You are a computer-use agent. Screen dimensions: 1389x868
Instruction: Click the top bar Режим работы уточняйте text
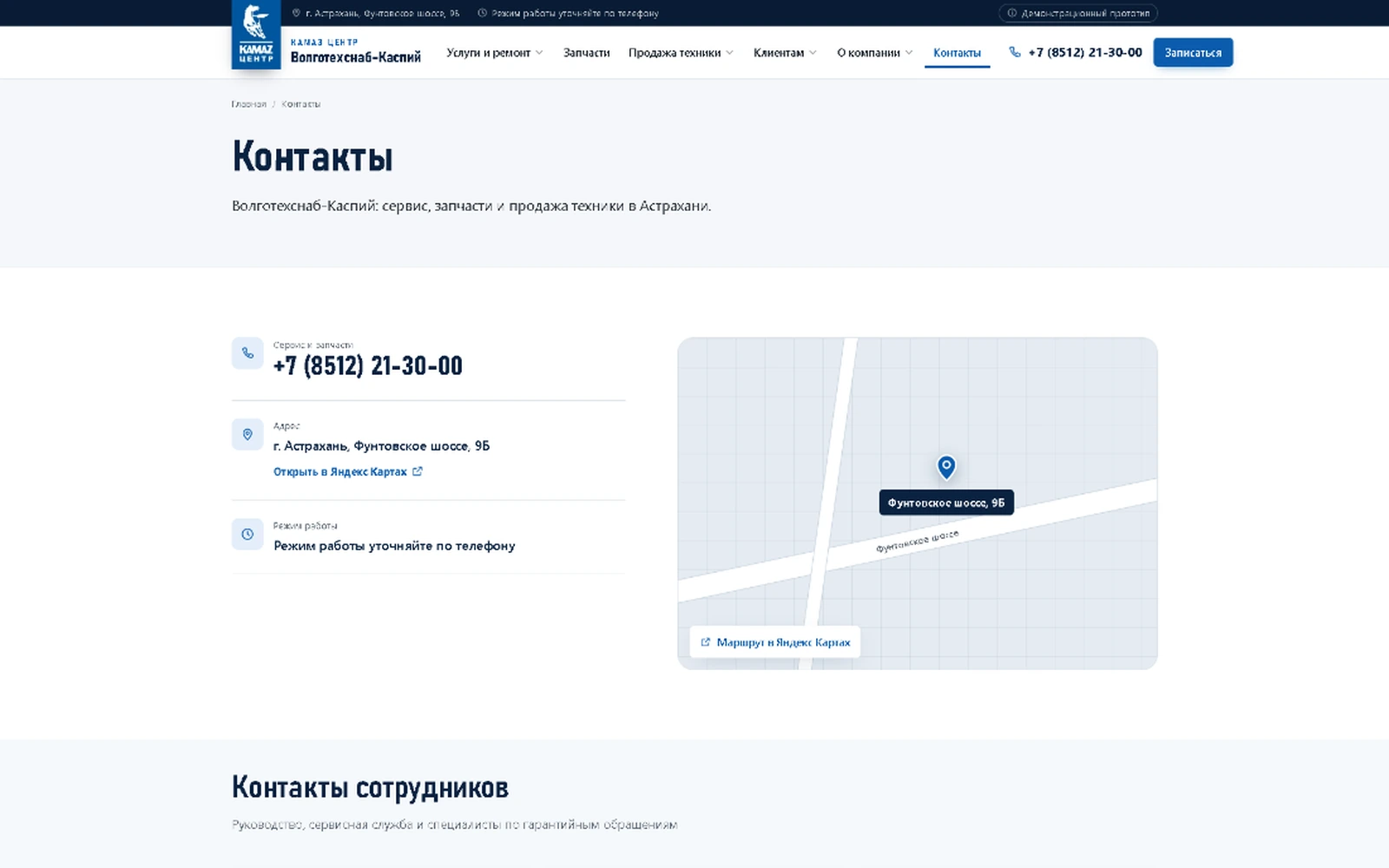(575, 13)
